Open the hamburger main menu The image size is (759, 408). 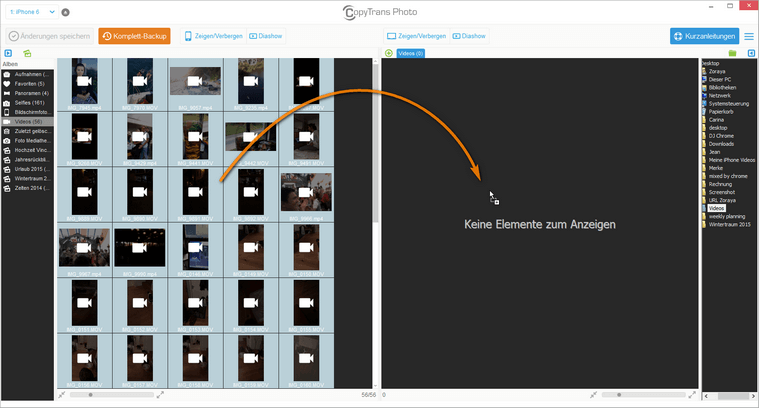click(749, 36)
